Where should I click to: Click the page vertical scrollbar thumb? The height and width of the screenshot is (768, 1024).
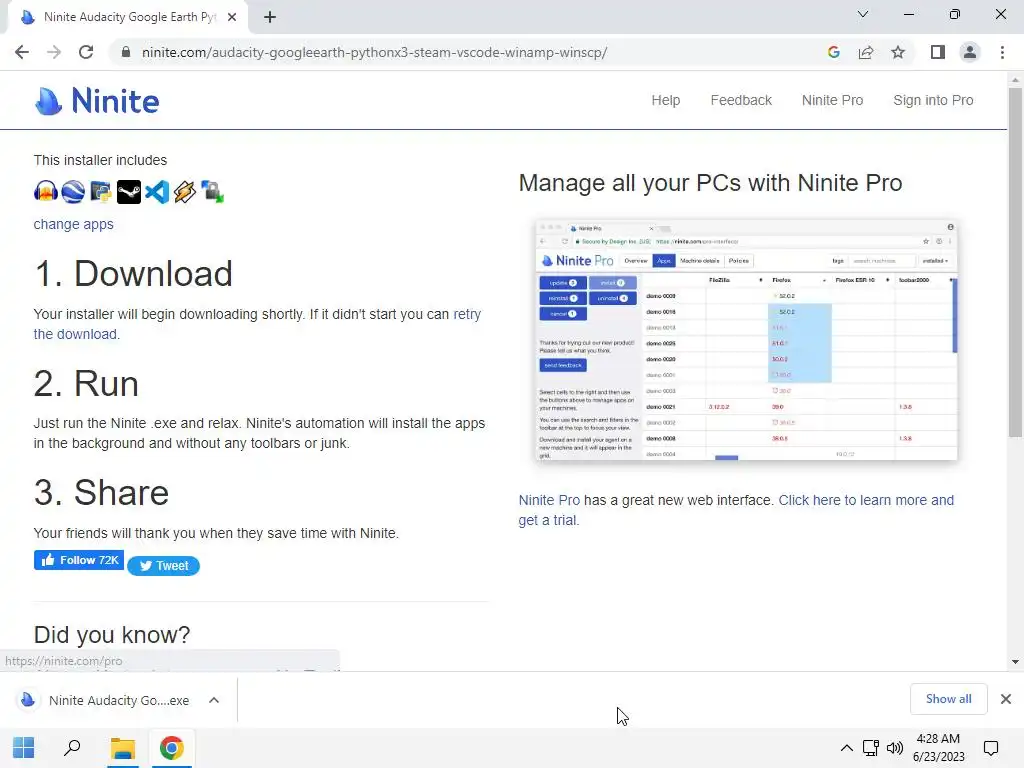click(1015, 263)
